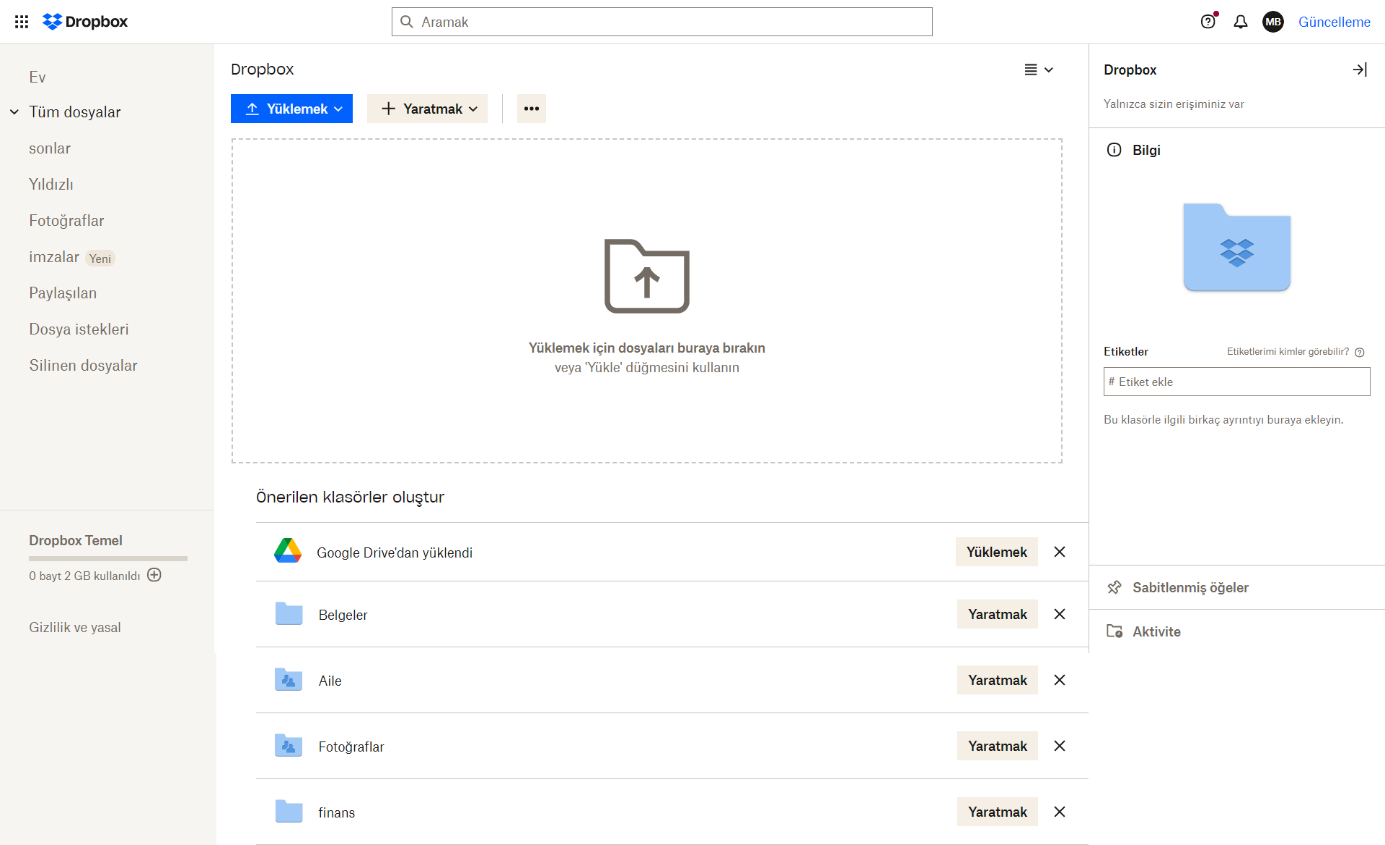1385x845 pixels.
Task: Collapse the Tüm dosyalar chevron
Action: point(14,112)
